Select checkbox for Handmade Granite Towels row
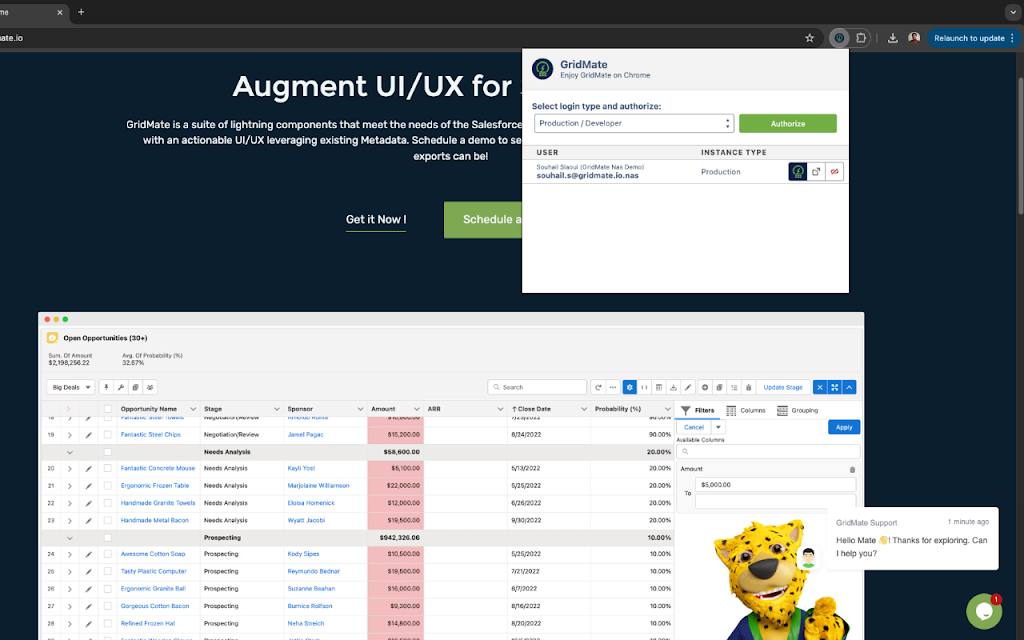Screen dimensions: 1024x640 [108, 503]
